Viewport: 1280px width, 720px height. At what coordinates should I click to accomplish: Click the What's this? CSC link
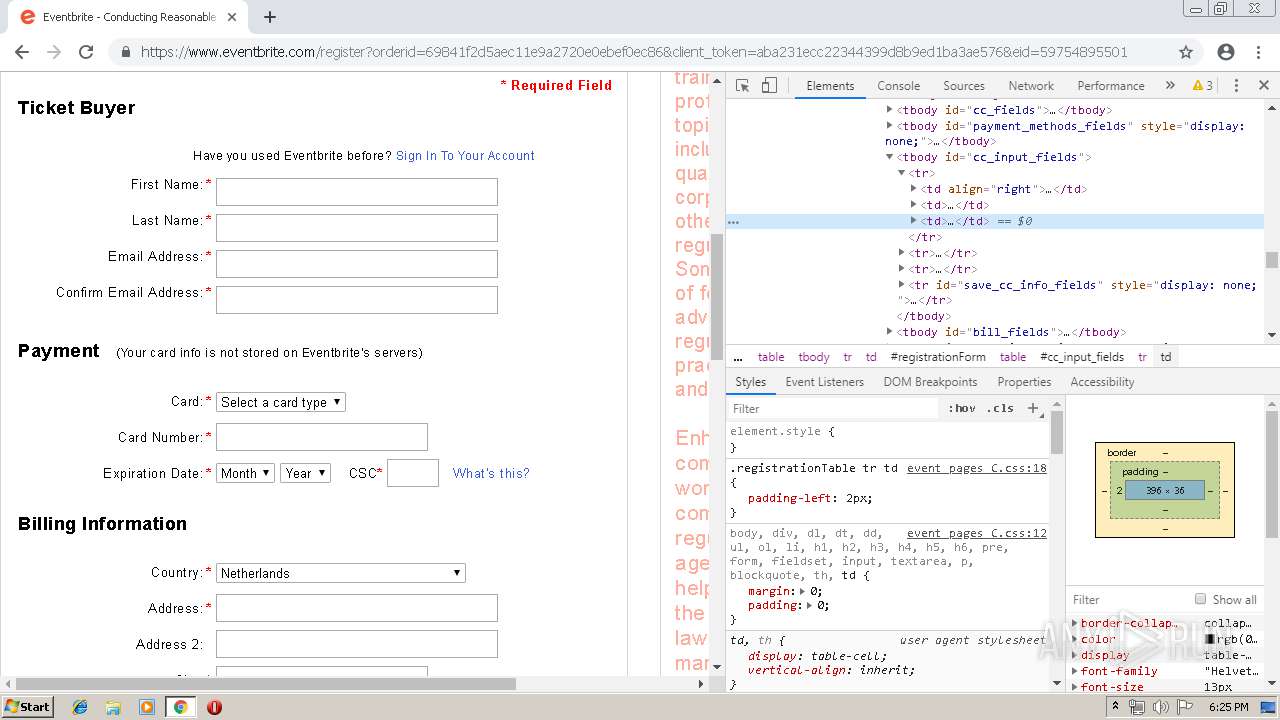491,473
